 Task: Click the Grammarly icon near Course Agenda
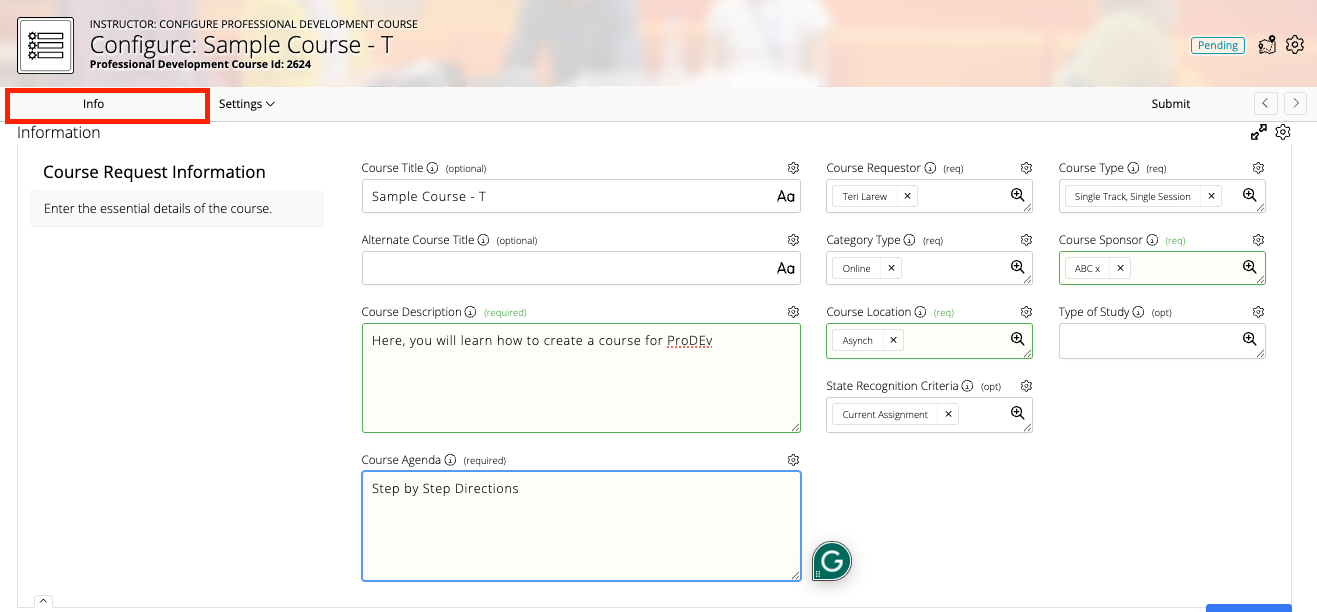(x=830, y=561)
